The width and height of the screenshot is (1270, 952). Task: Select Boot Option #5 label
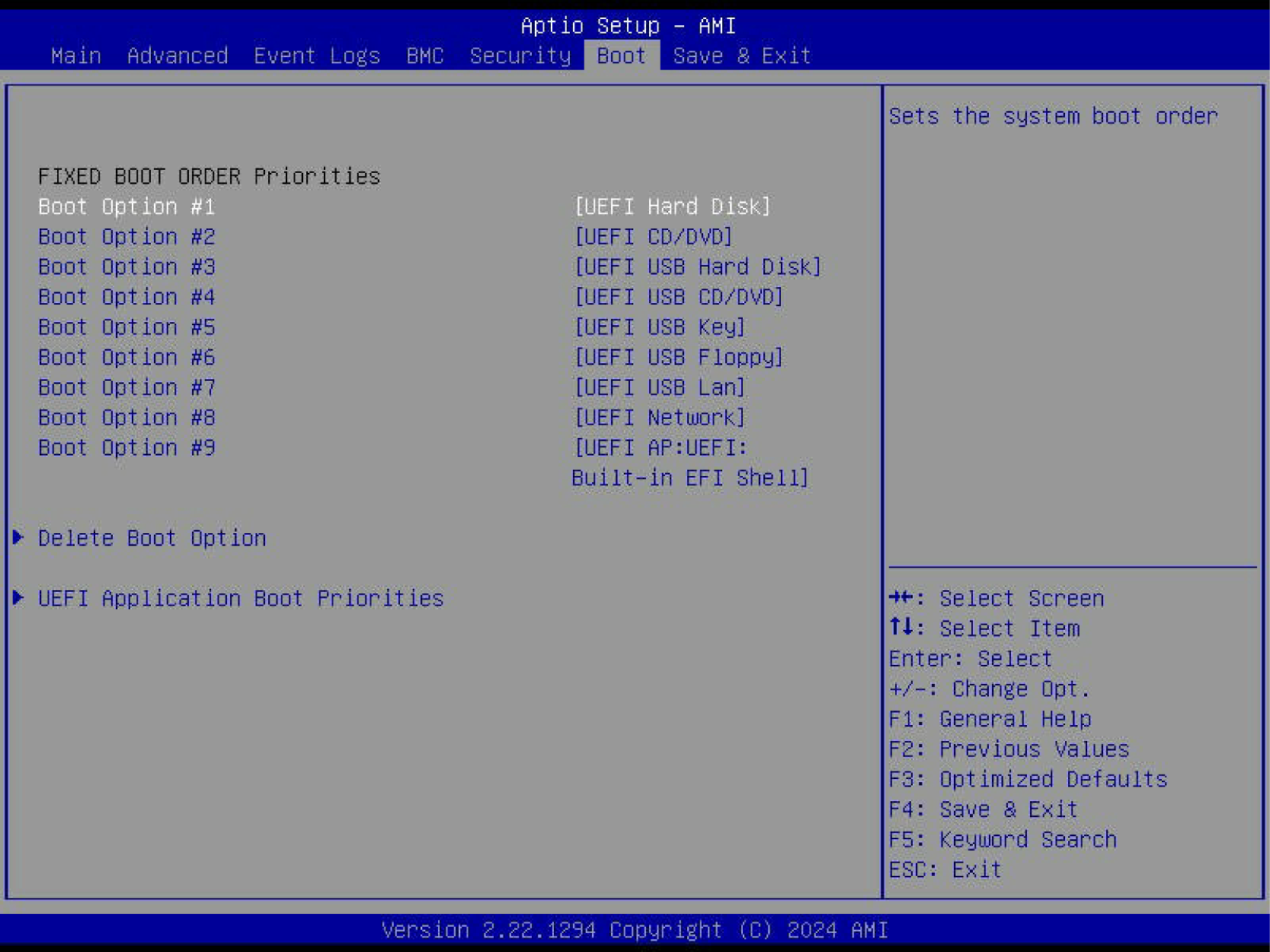tap(126, 327)
